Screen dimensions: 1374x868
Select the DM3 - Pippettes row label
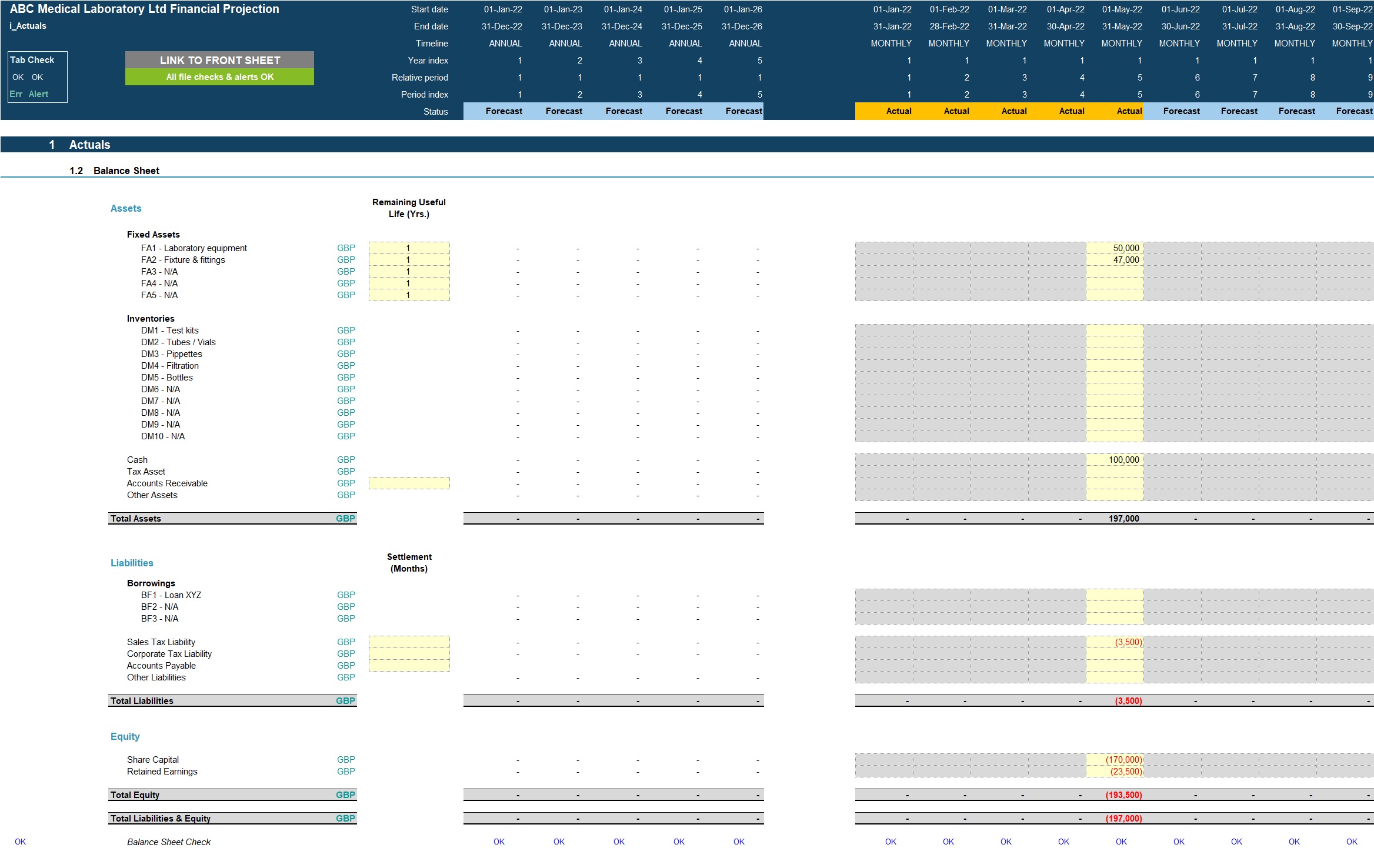click(172, 354)
